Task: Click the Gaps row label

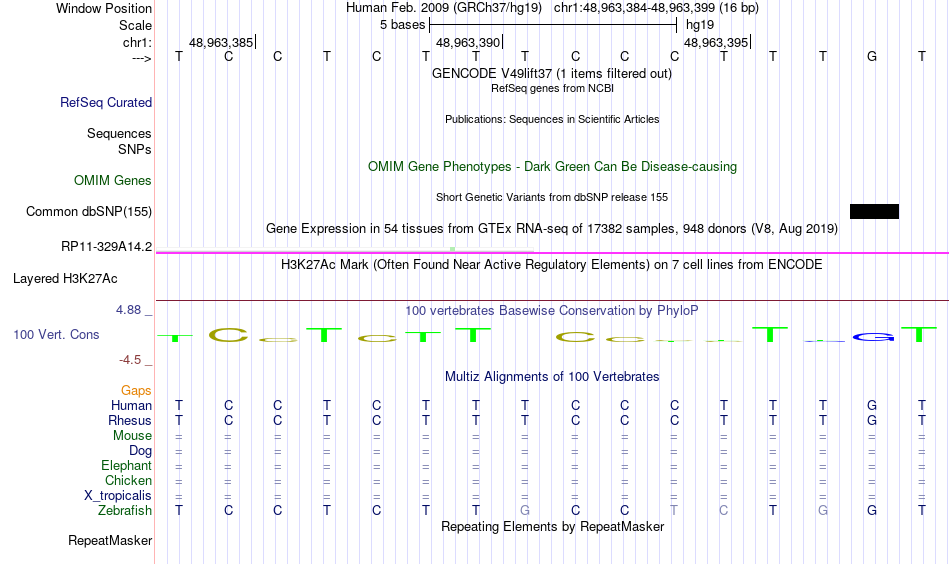Action: coord(136,391)
